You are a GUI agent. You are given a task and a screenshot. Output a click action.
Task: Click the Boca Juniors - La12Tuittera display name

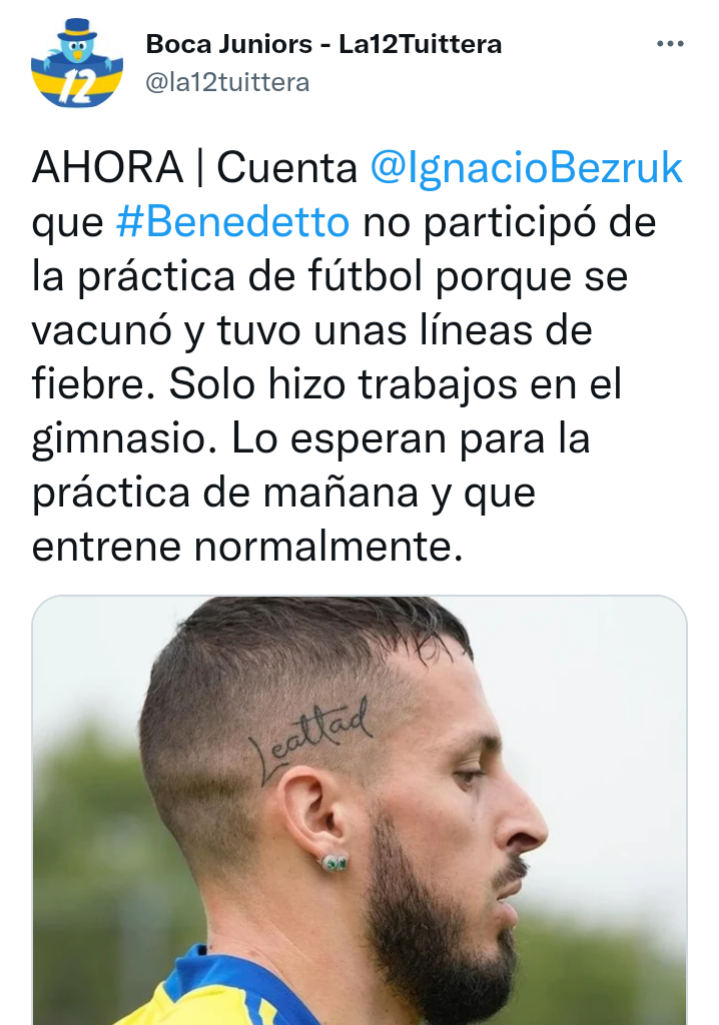pyautogui.click(x=324, y=44)
